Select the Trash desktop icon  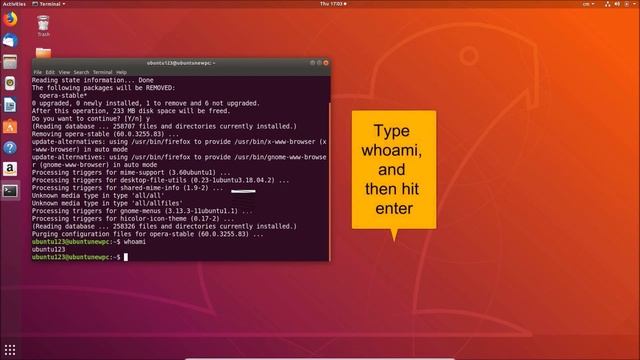coord(43,26)
